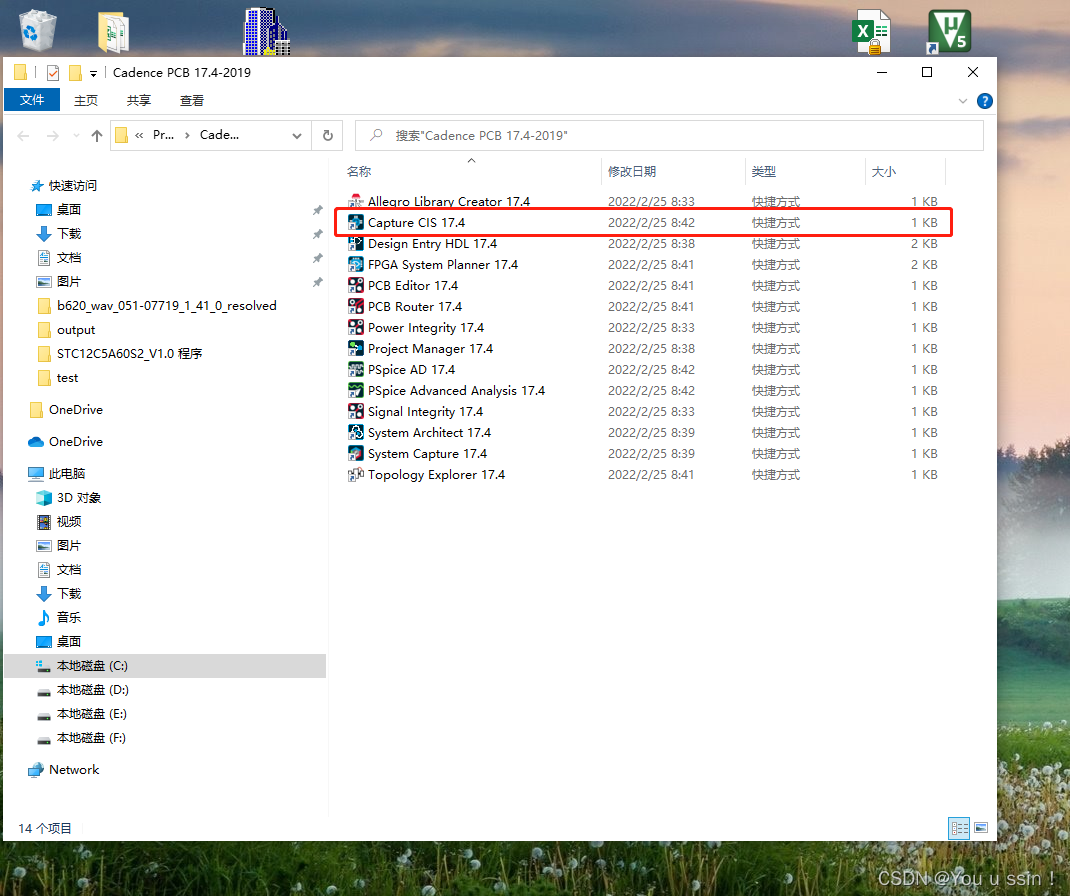Click the back navigation arrow
The image size is (1070, 896).
pos(23,136)
